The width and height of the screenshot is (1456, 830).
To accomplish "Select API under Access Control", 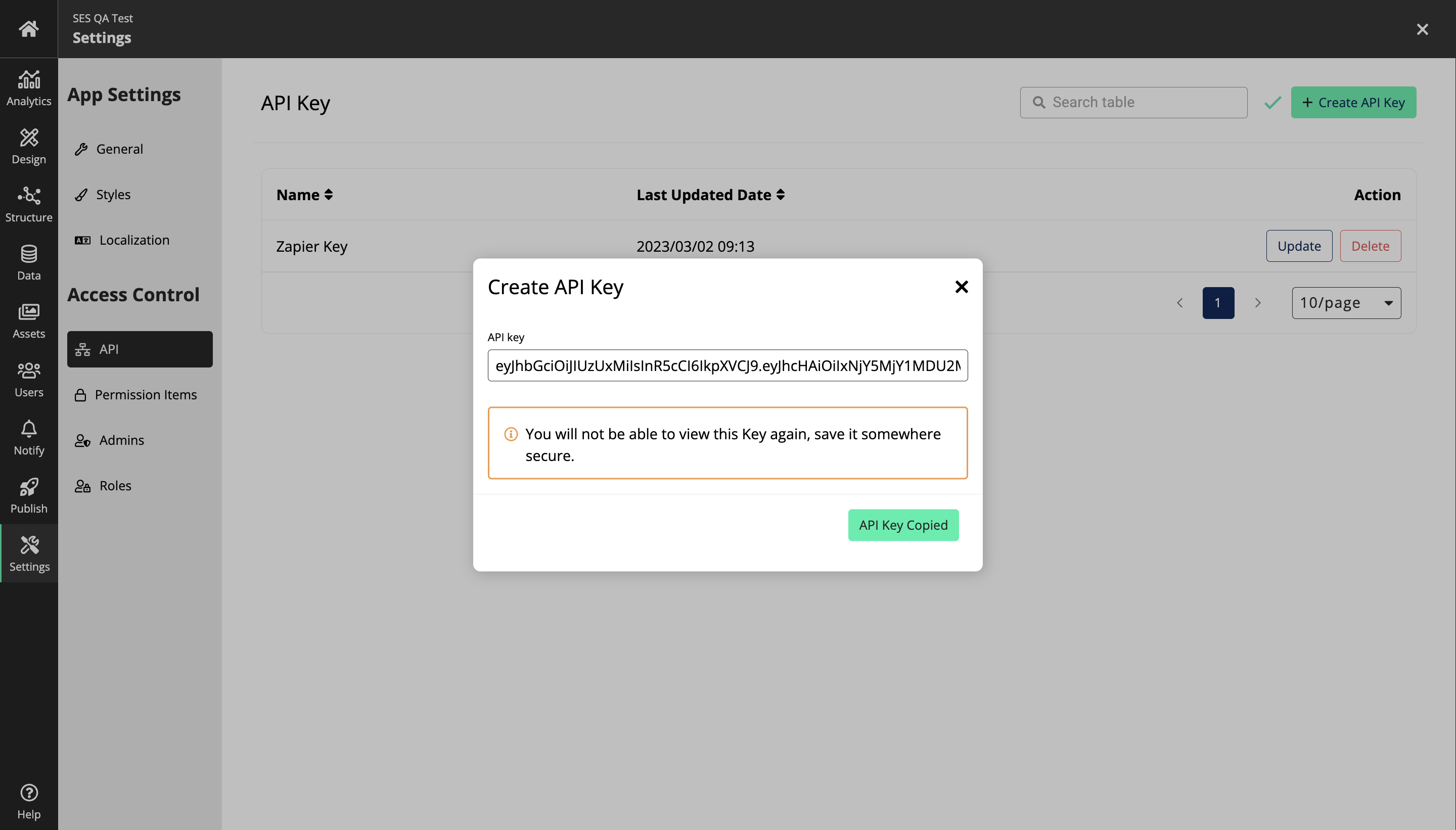I will pos(140,349).
